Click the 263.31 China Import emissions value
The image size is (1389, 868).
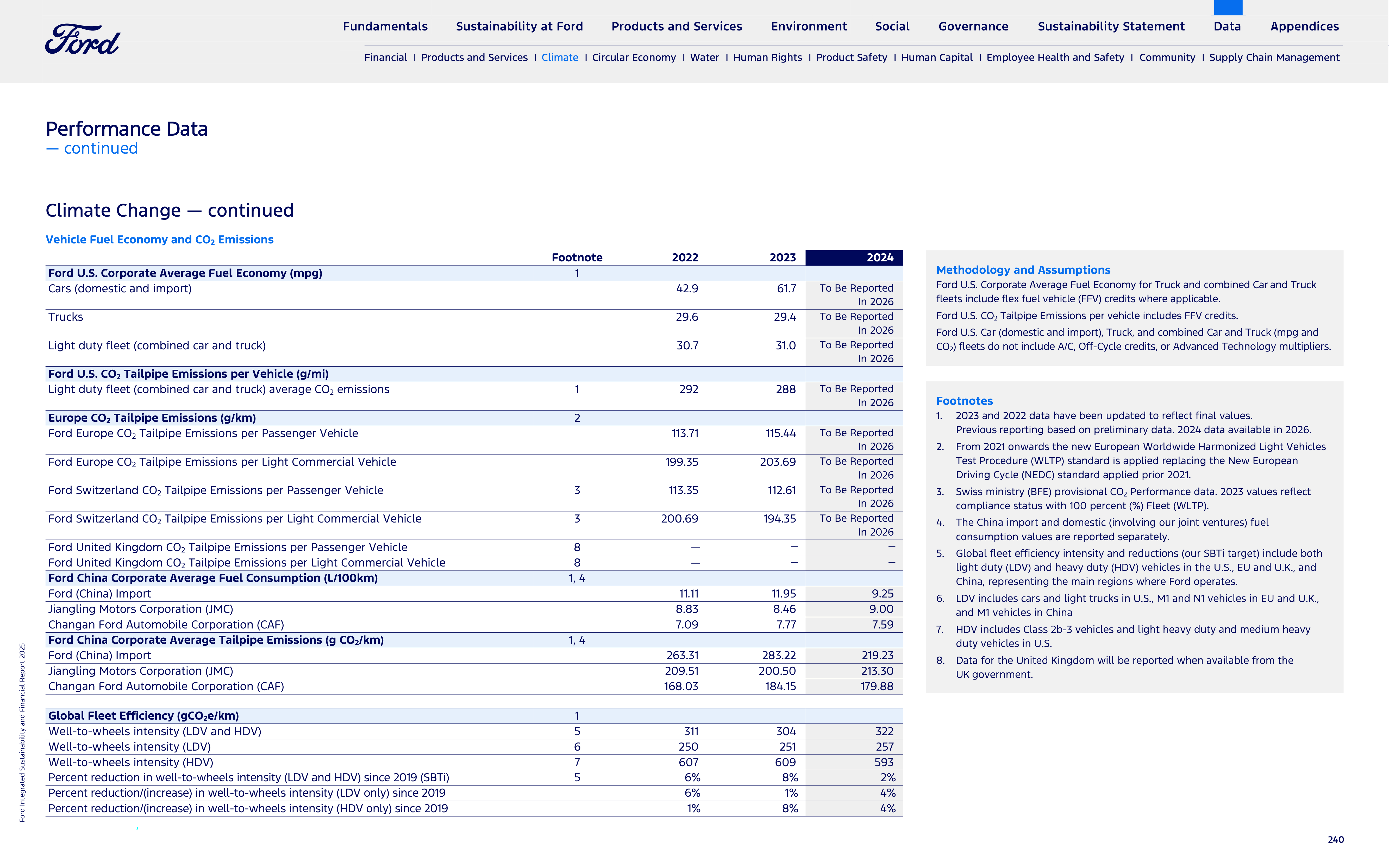(x=682, y=656)
